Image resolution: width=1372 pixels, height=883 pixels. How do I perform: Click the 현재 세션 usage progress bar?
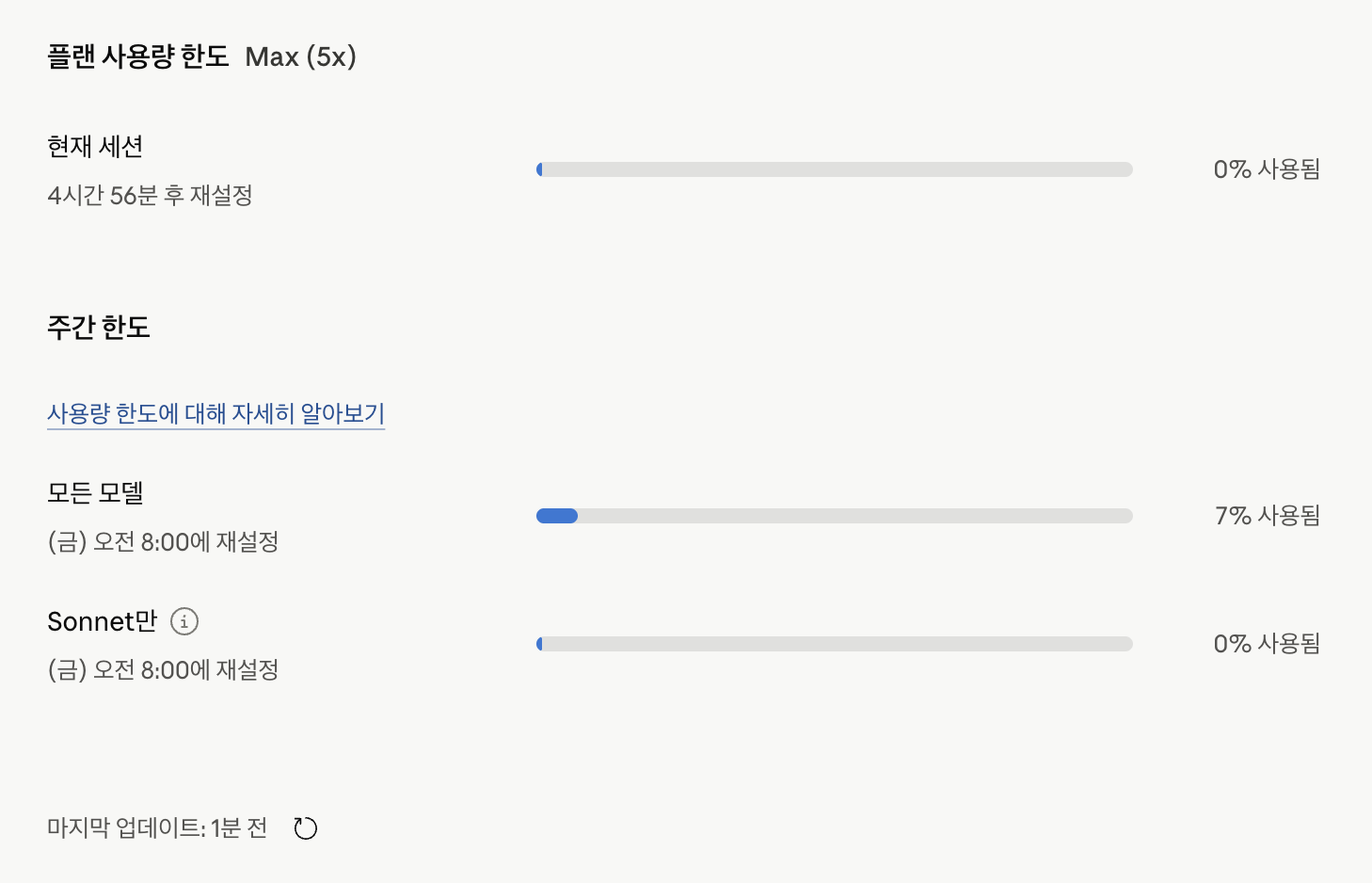tap(835, 169)
